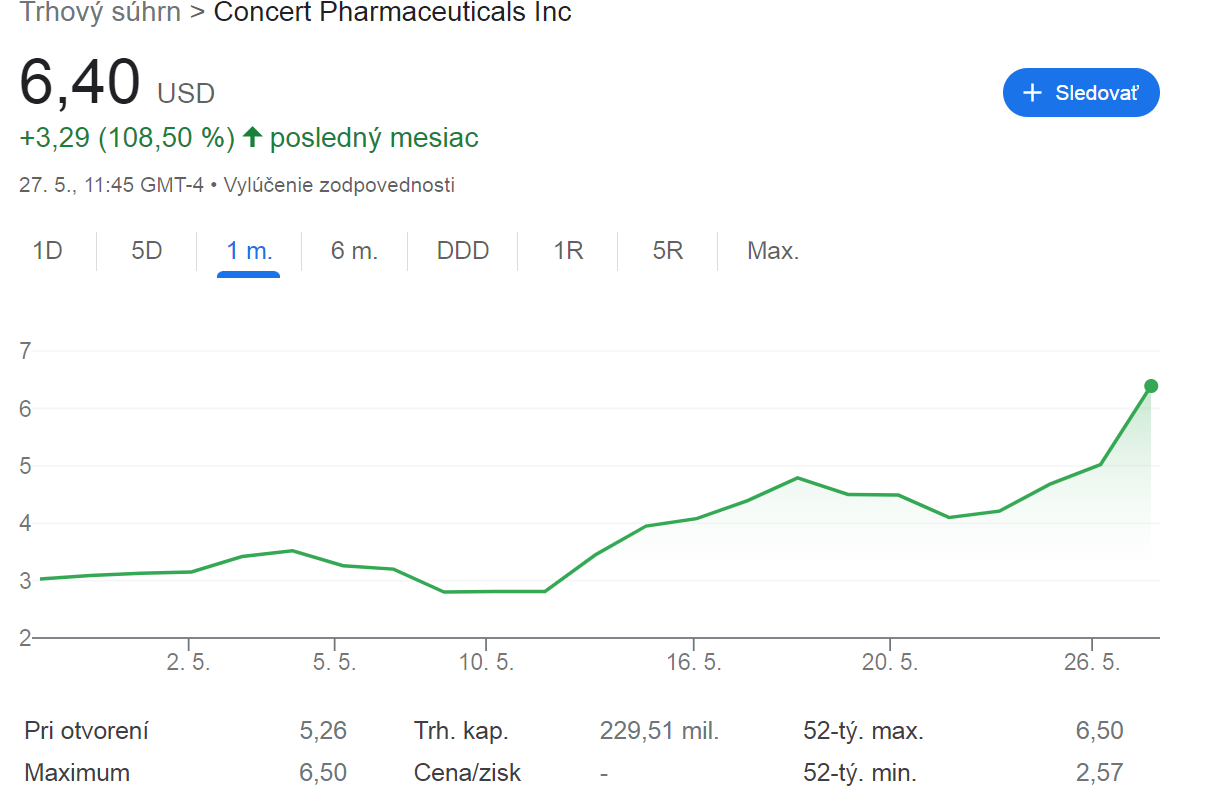Select the 5R time range tab

(668, 250)
